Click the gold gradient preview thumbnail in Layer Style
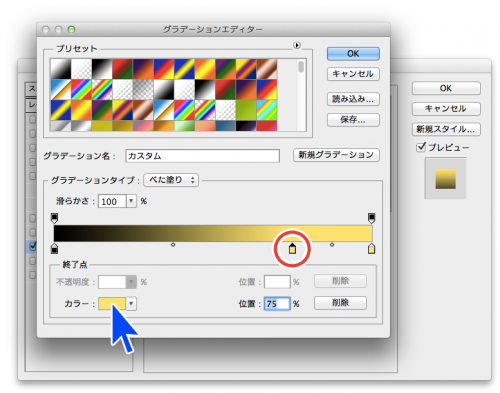This screenshot has height=393, width=500. (x=445, y=179)
